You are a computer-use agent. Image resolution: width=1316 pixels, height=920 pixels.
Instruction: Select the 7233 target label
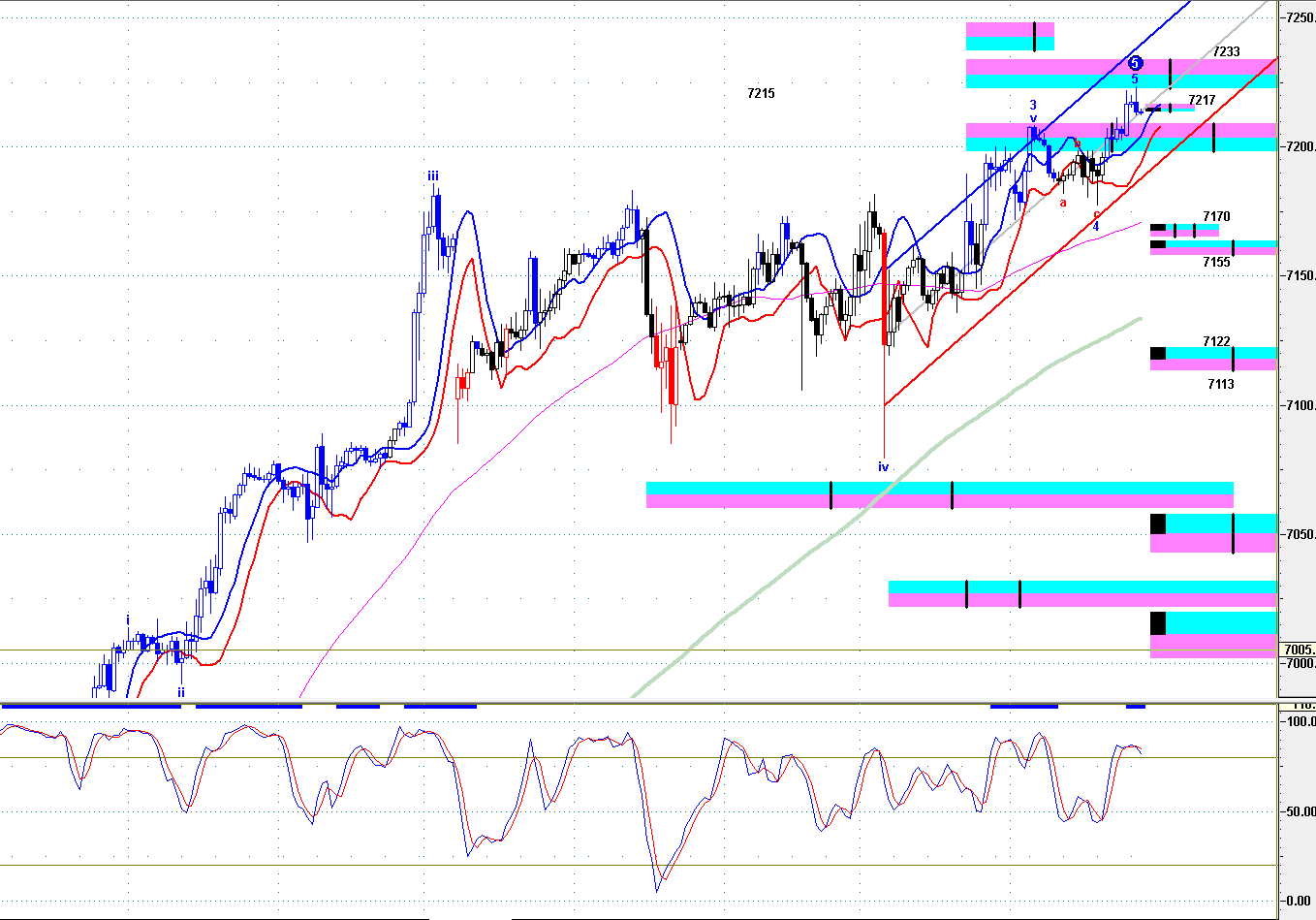(1226, 51)
